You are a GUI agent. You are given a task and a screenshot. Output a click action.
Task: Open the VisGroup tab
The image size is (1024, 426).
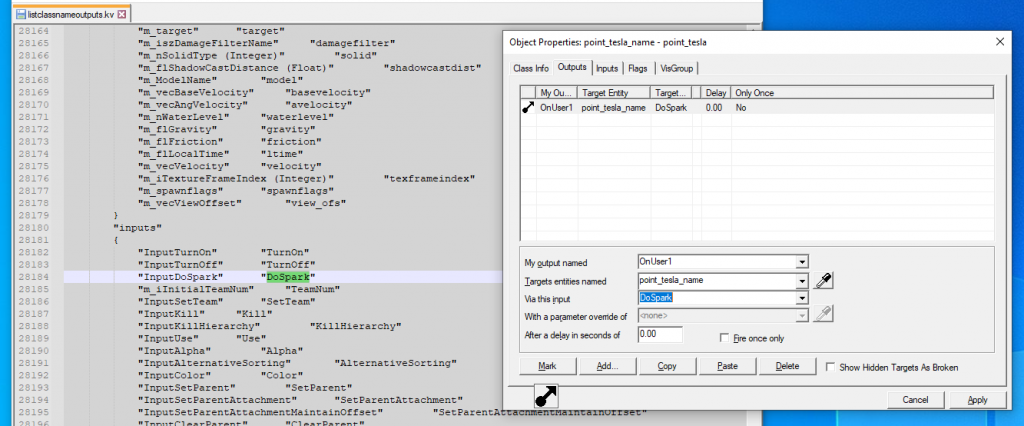[677, 68]
